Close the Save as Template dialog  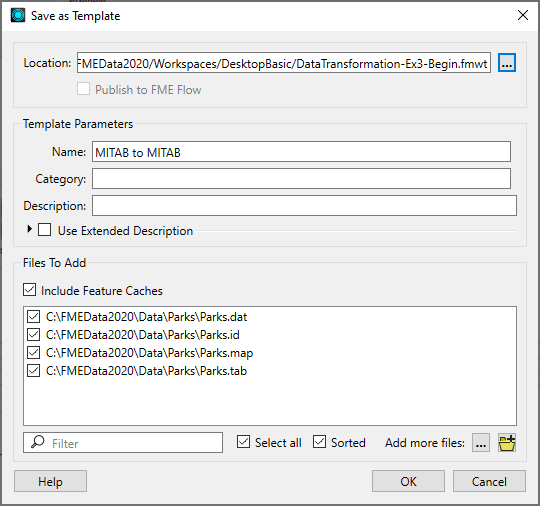523,15
